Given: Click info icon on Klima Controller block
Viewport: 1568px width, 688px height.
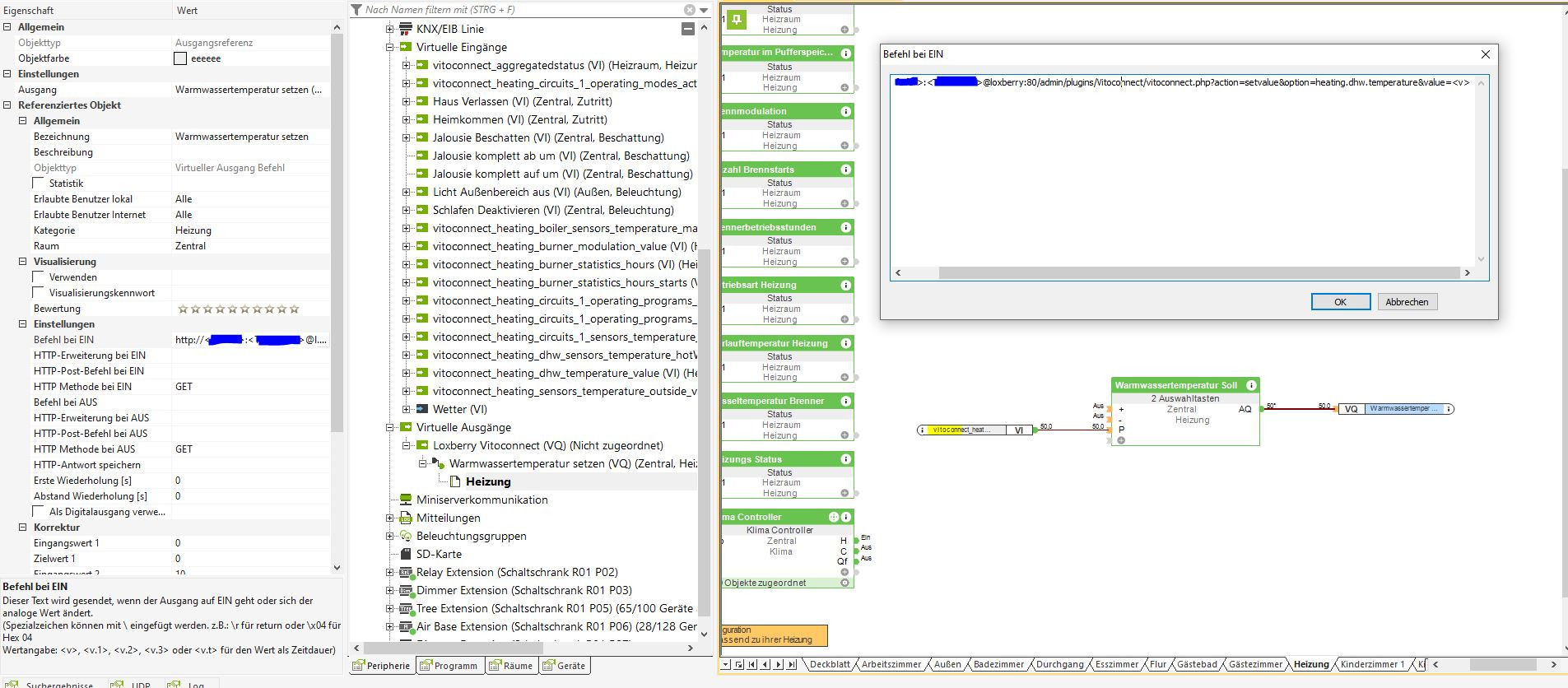Looking at the screenshot, I should (x=845, y=517).
